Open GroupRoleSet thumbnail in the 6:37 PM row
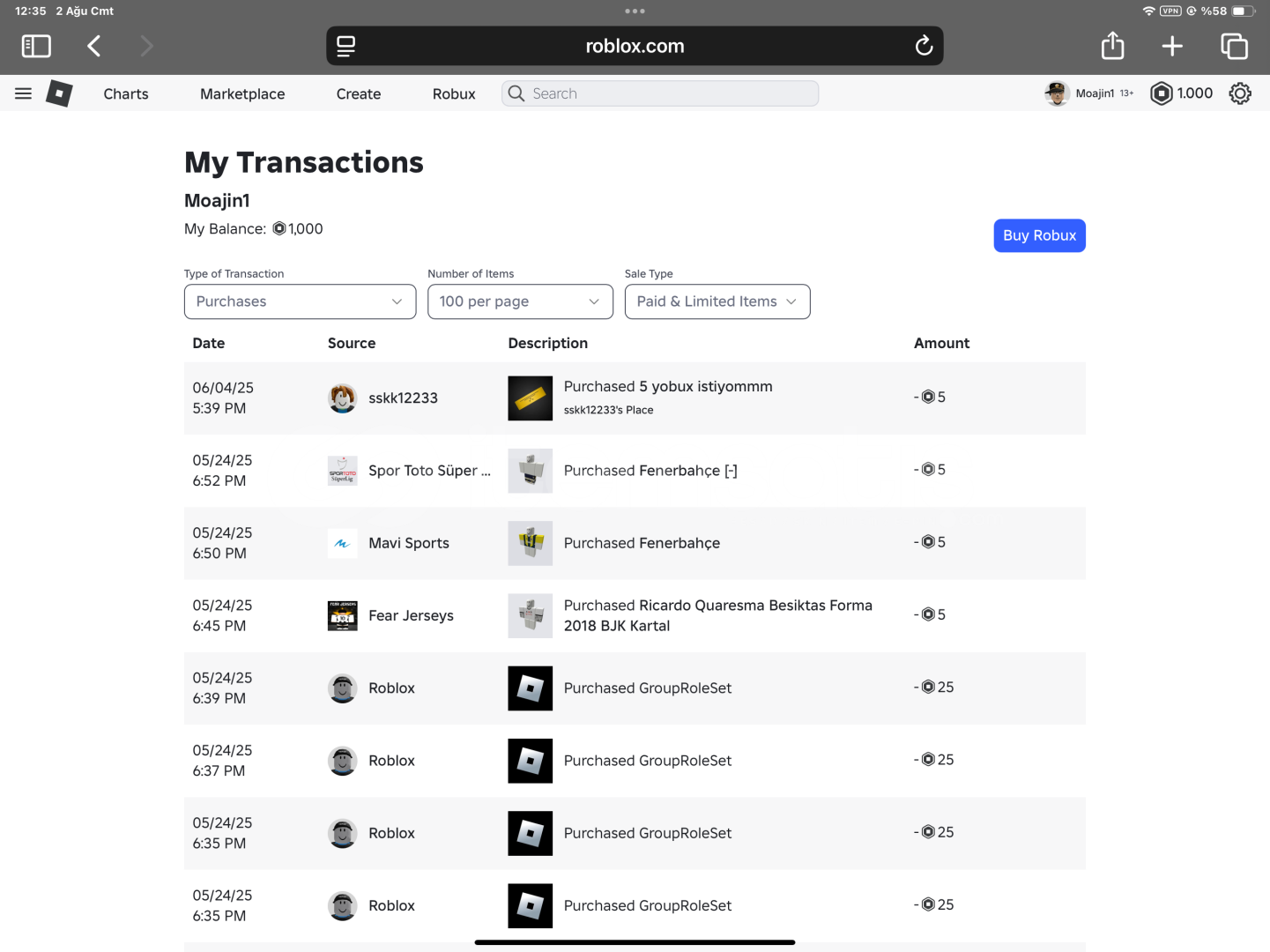This screenshot has width=1270, height=952. (531, 761)
